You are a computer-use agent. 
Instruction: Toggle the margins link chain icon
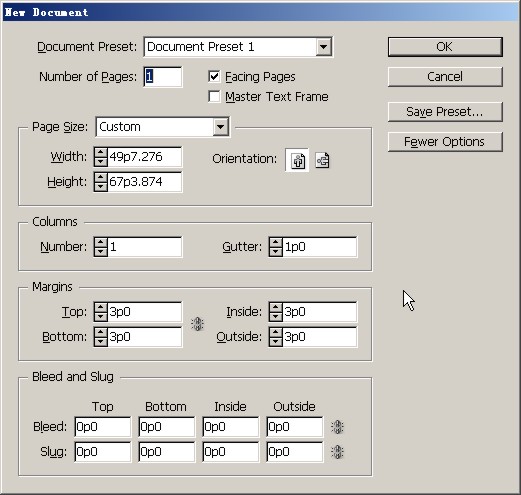(x=197, y=324)
